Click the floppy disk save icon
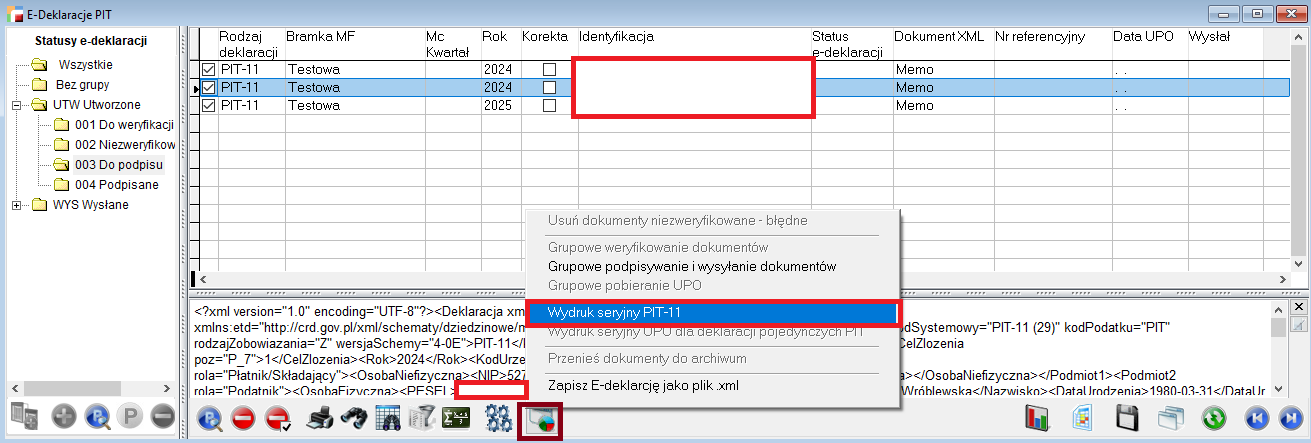Screen dimensions: 1311x443 [1128, 419]
